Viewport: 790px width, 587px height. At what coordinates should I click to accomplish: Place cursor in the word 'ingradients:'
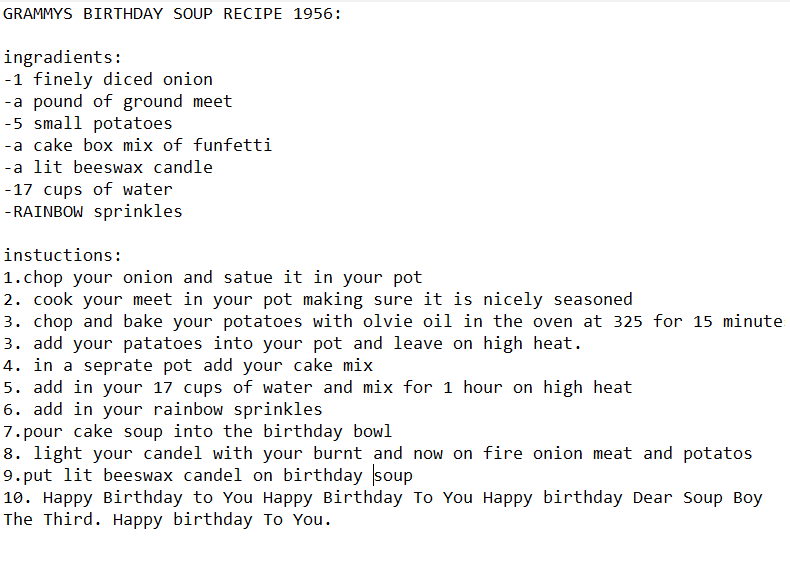coord(62,57)
